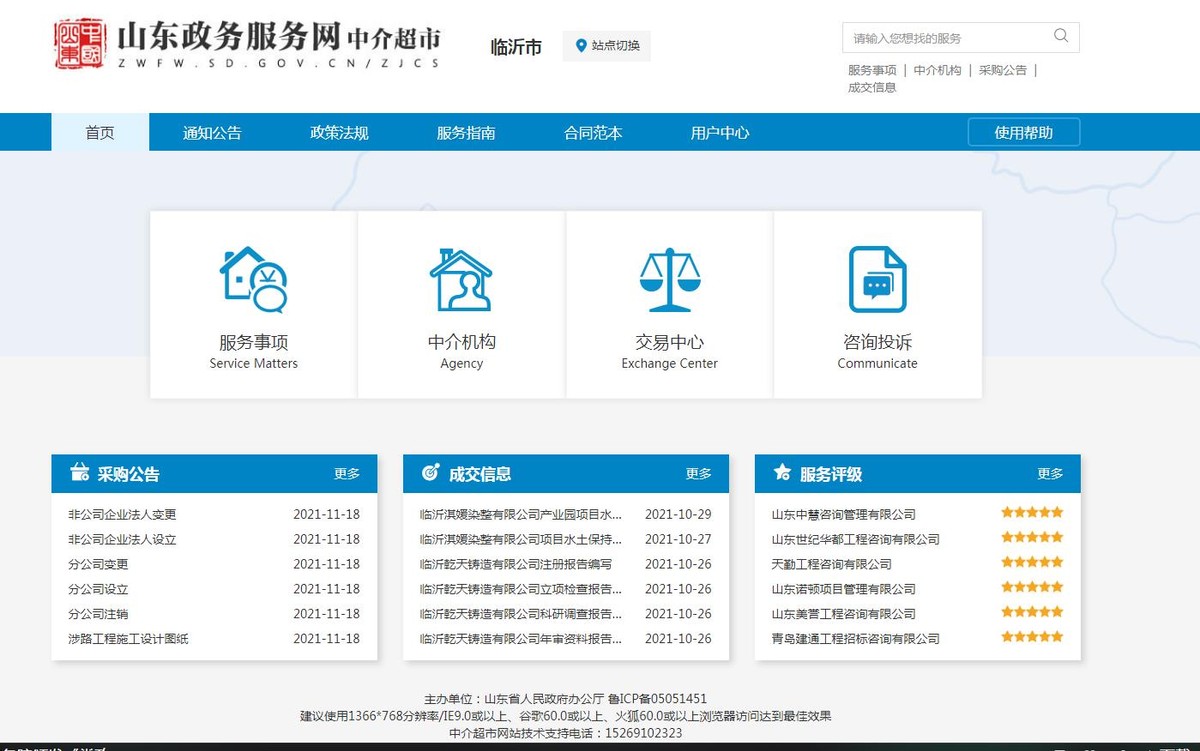
Task: Open 更多 link in 采购公告 panel
Action: 347,473
